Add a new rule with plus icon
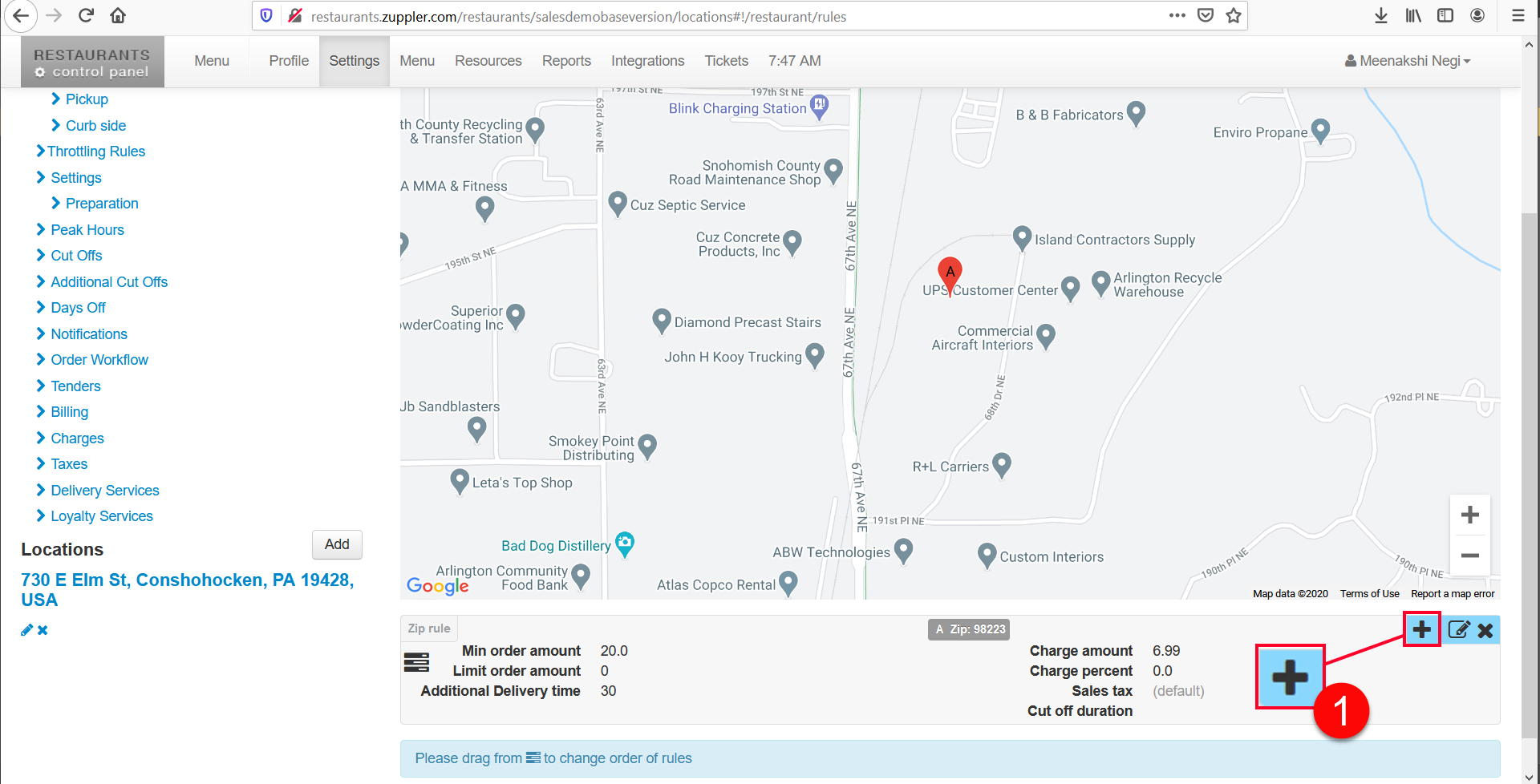1540x784 pixels. tap(1421, 629)
